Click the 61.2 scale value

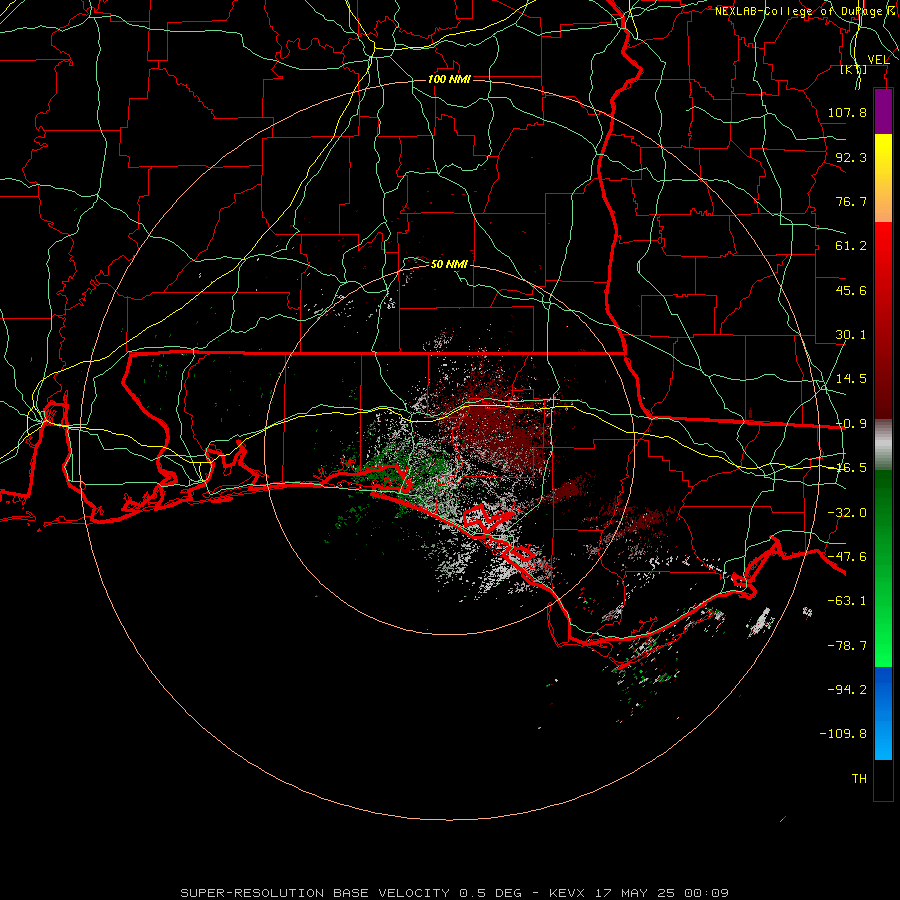click(x=851, y=246)
